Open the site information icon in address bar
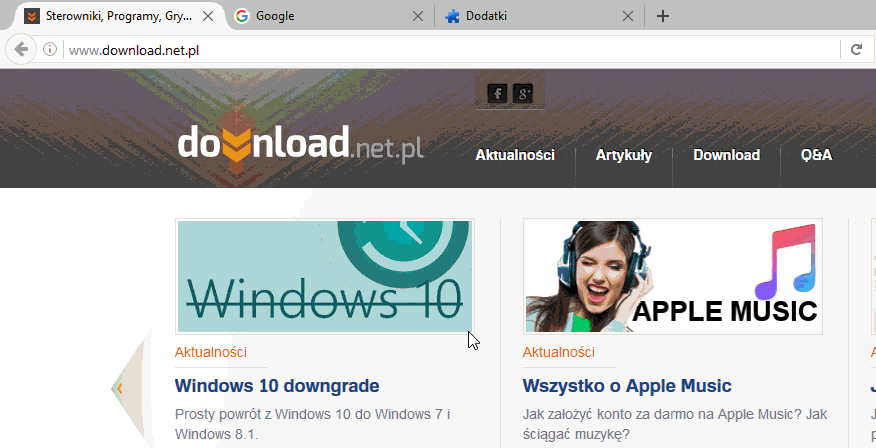This screenshot has width=876, height=448. tap(50, 50)
